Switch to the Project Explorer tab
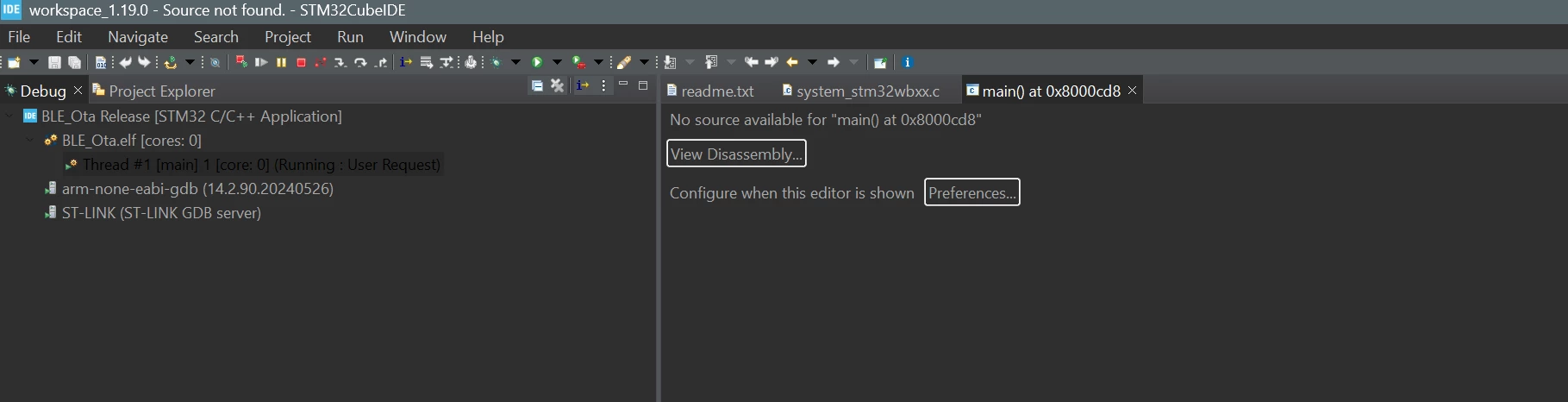1568x402 pixels. tap(153, 91)
